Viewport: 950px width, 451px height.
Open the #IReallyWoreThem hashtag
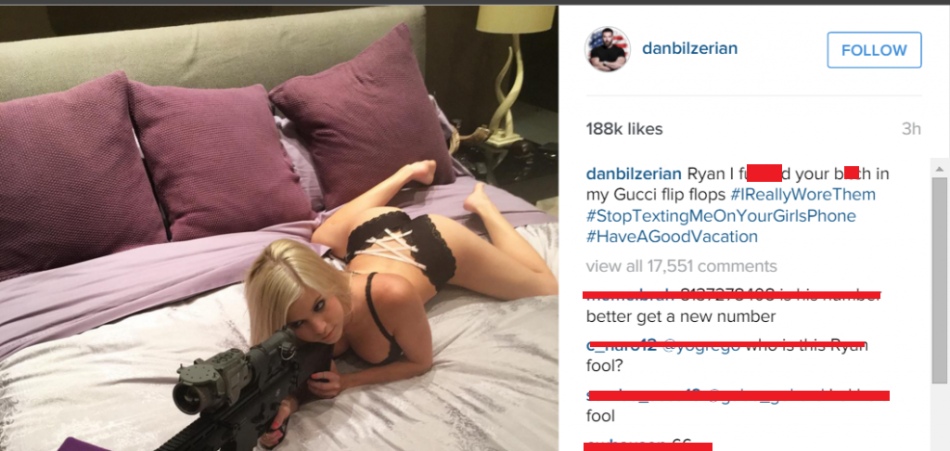pos(803,195)
